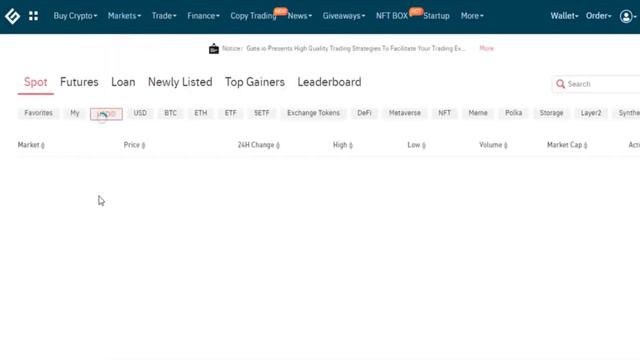Image resolution: width=640 pixels, height=360 pixels.
Task: Select the USD market filter
Action: pos(140,113)
